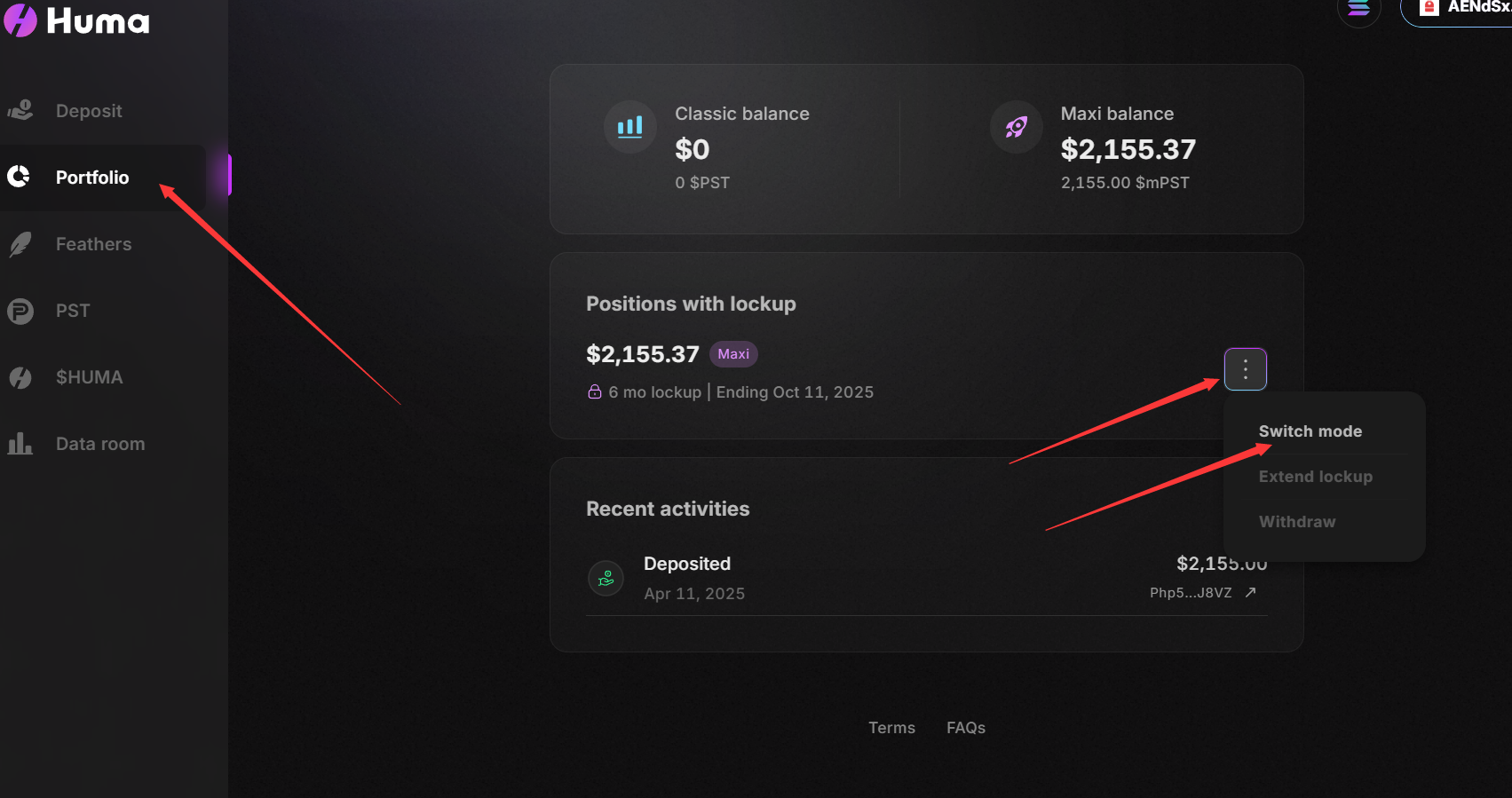Click the PST coin icon
The width and height of the screenshot is (1512, 798).
pyautogui.click(x=20, y=311)
